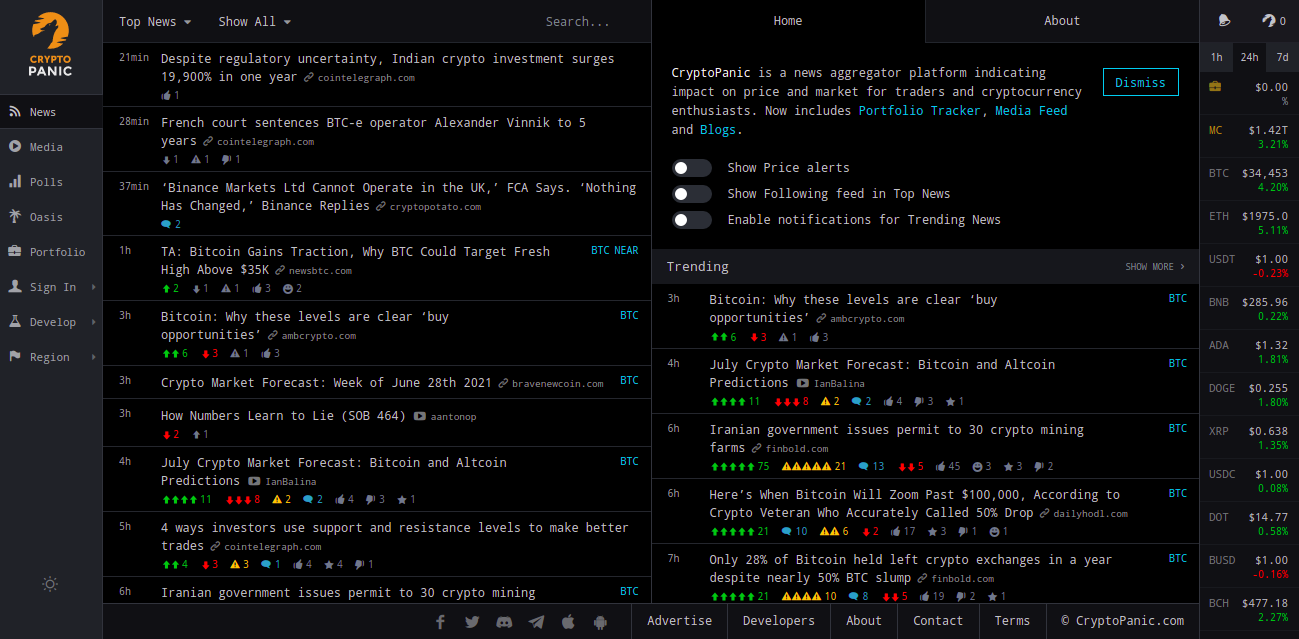
Task: Click the © CryptoPanic.com footer link
Action: 1123,621
